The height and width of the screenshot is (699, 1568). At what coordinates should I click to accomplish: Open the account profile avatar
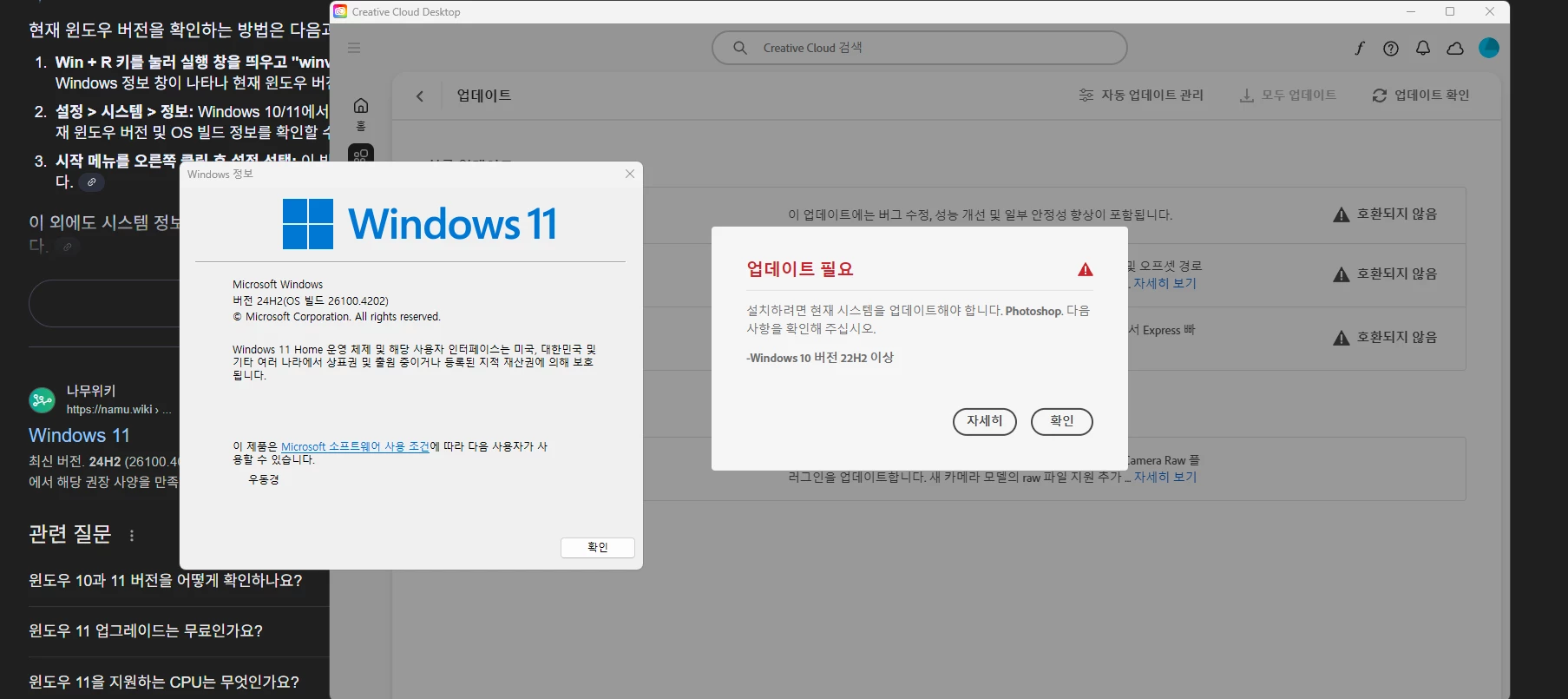pyautogui.click(x=1489, y=48)
